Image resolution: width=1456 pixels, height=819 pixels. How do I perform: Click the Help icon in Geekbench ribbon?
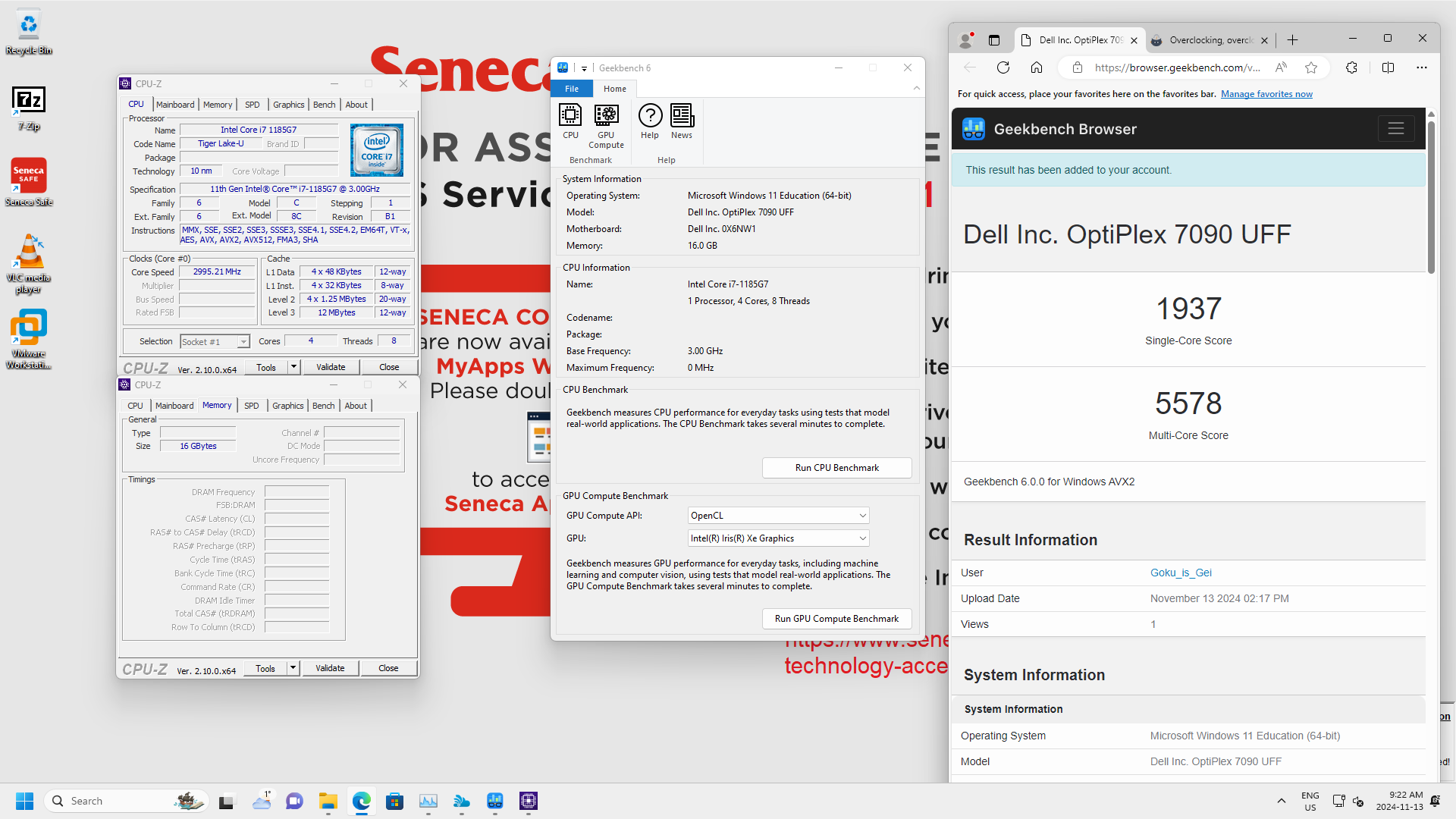650,121
